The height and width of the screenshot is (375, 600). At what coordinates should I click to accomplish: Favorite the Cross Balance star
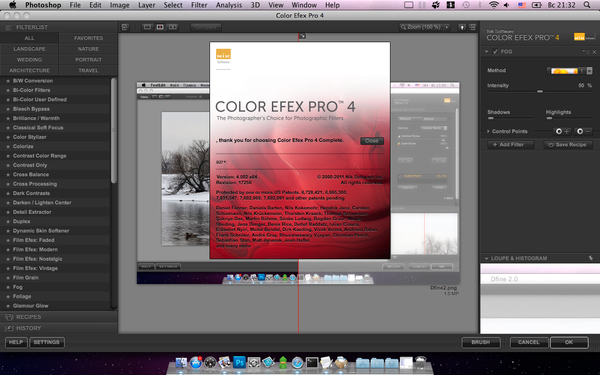(7, 174)
